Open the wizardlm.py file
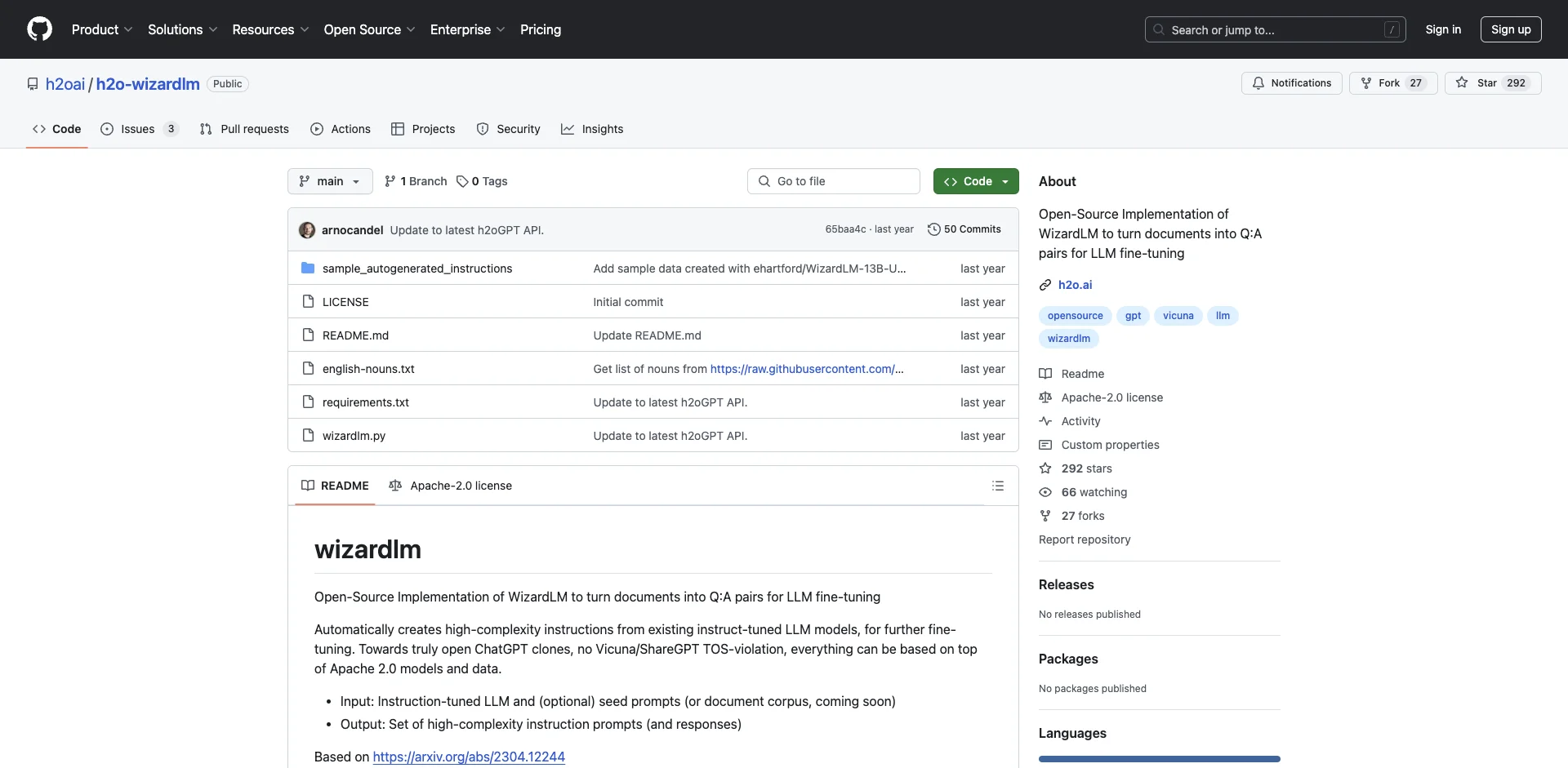Image resolution: width=1568 pixels, height=768 pixels. click(354, 436)
